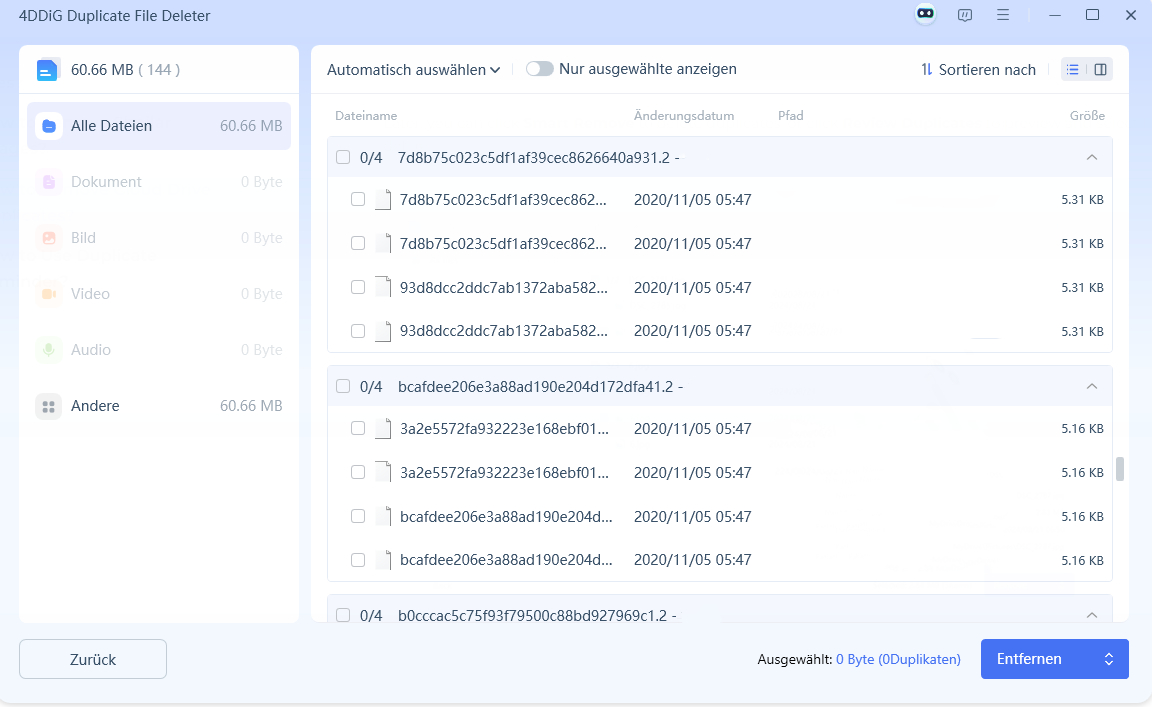
Task: Open the hamburger menu icon
Action: 1002,15
